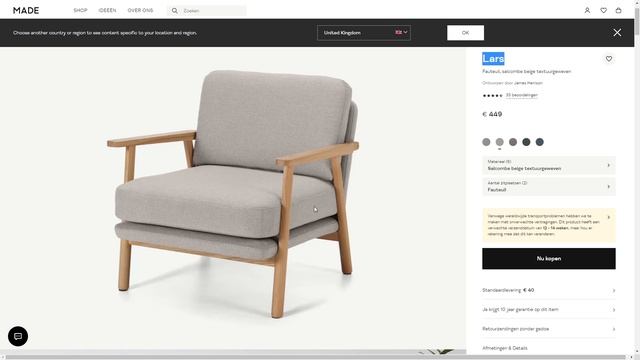Click the product subtitle Fauteuil text

pyautogui.click(x=527, y=71)
